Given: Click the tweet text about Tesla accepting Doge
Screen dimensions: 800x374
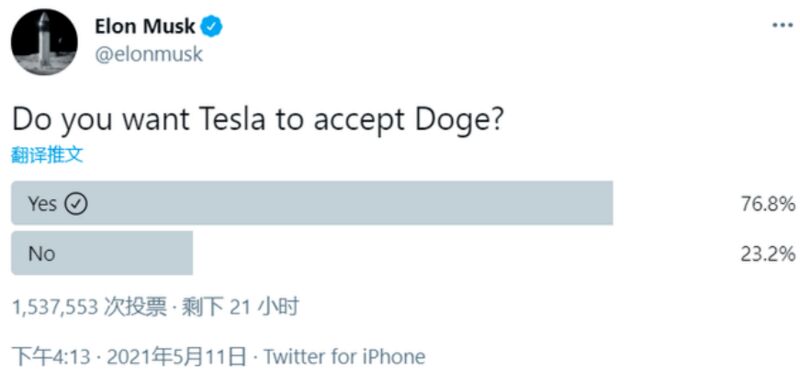Looking at the screenshot, I should 257,120.
